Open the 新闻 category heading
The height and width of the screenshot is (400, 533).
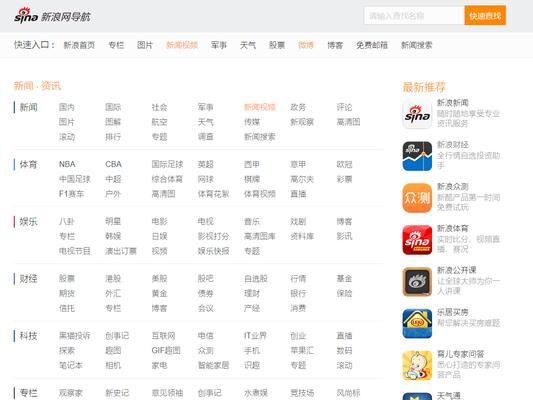[29, 107]
